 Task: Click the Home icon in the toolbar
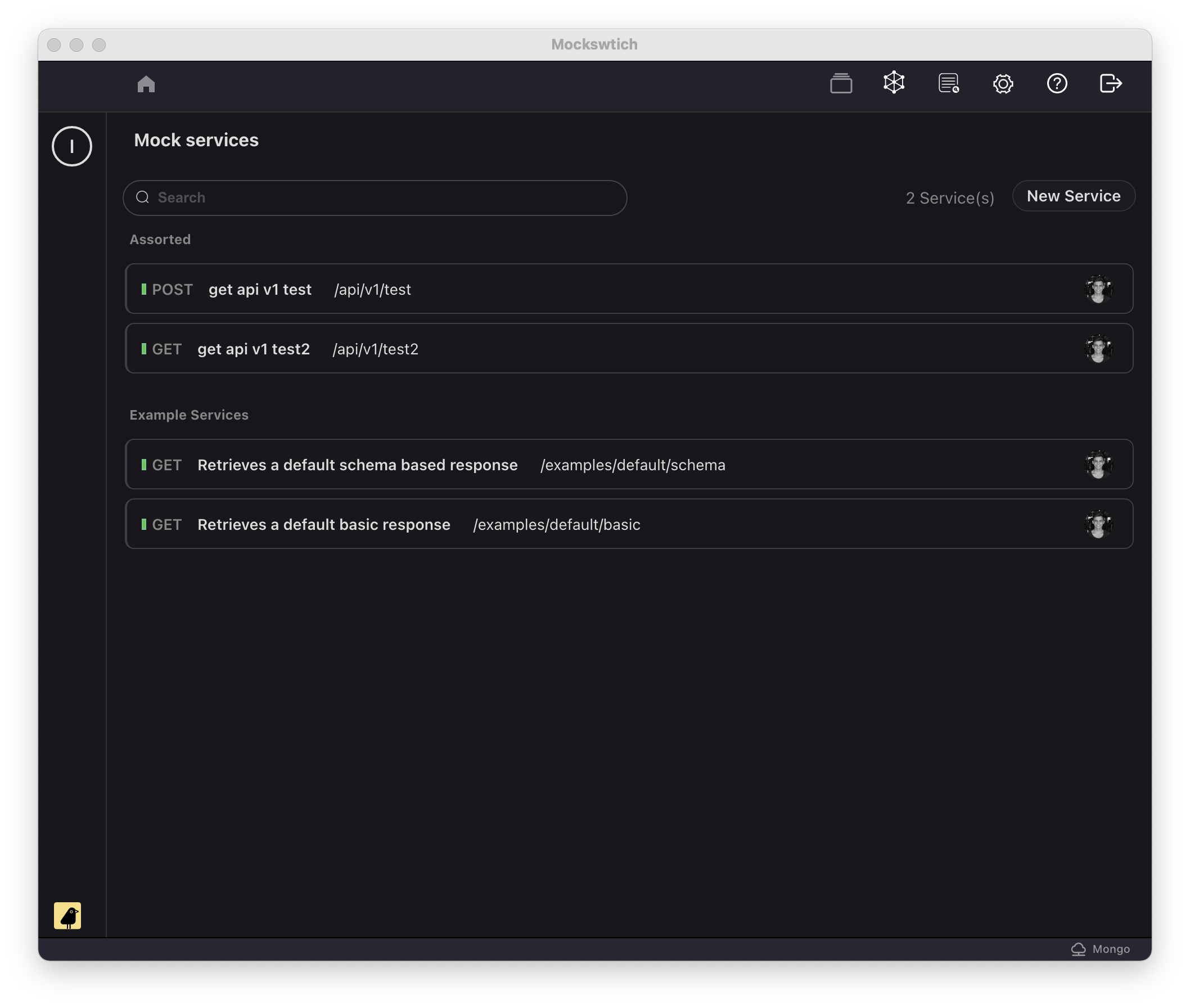(146, 84)
